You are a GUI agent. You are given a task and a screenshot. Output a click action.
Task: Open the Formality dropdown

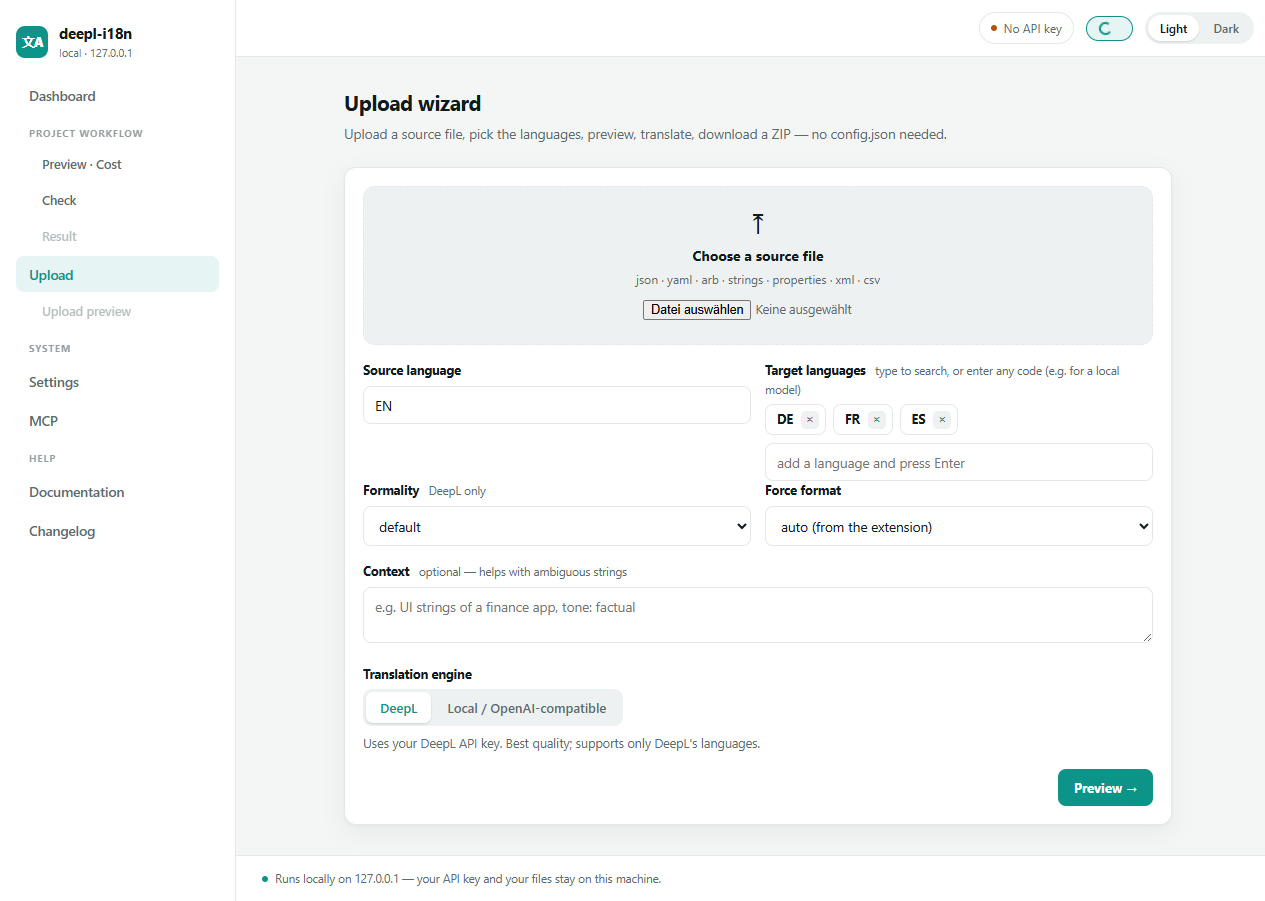[x=557, y=526]
